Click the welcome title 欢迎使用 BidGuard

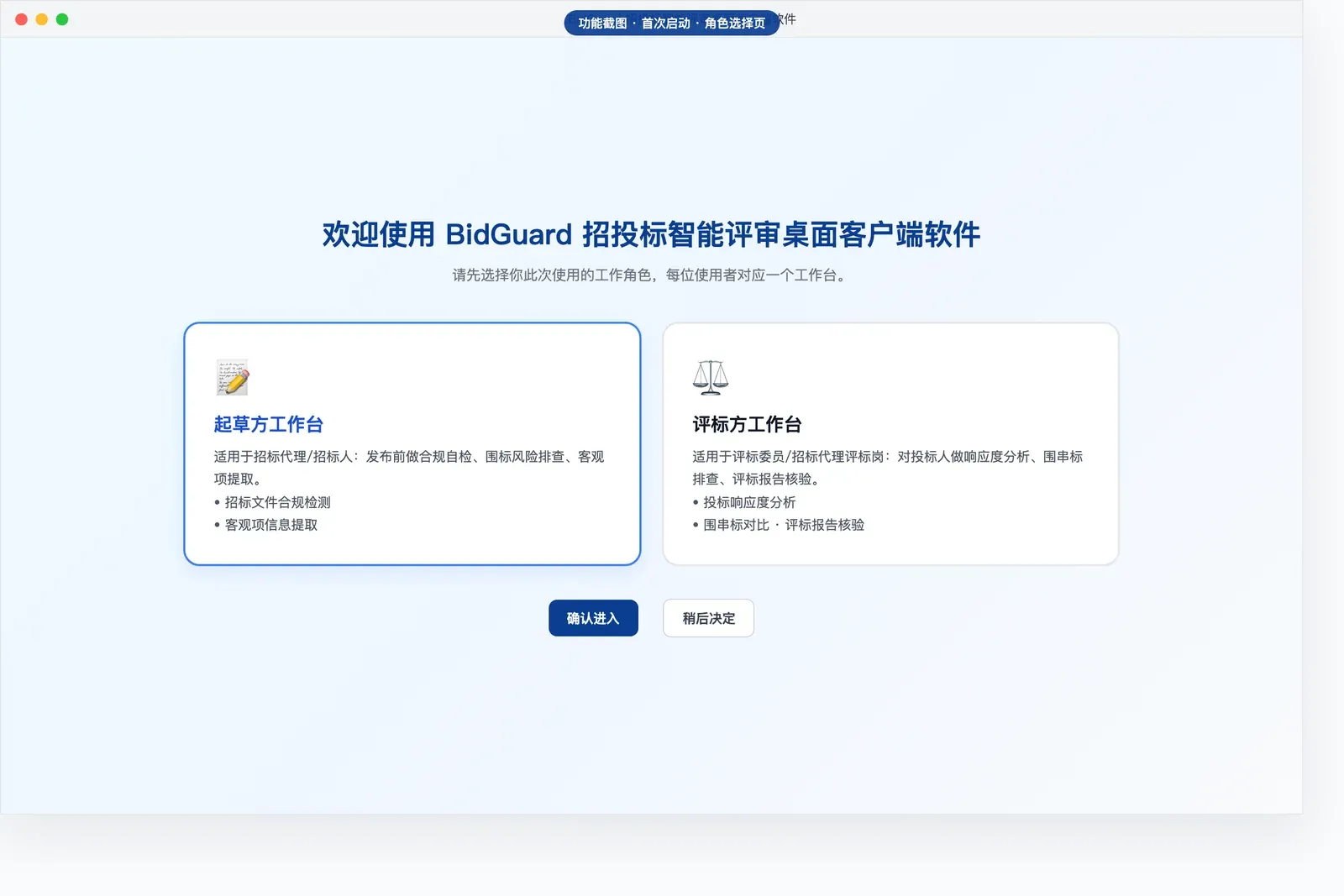coord(651,234)
